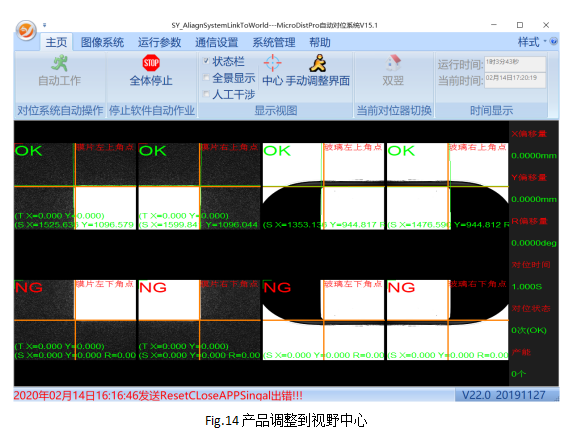Click the 自动工作 running man icon
This screenshot has height=434, width=573.
[x=59, y=63]
